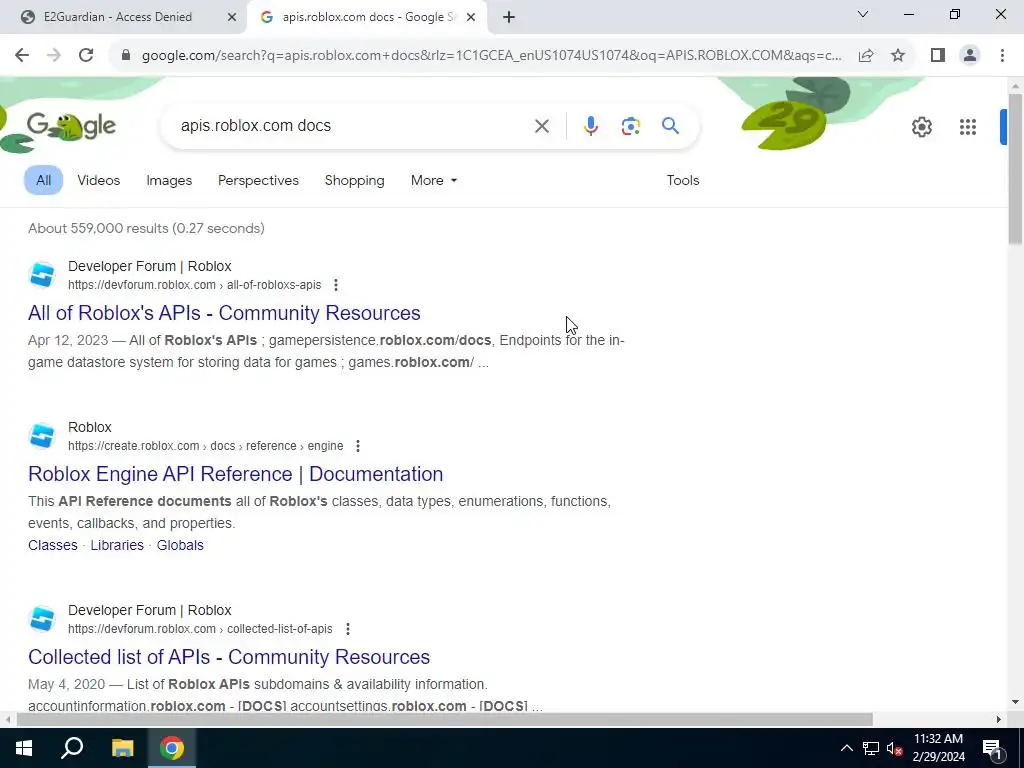This screenshot has height=768, width=1024.
Task: Click the create.roblox.com docs URL
Action: [x=206, y=446]
